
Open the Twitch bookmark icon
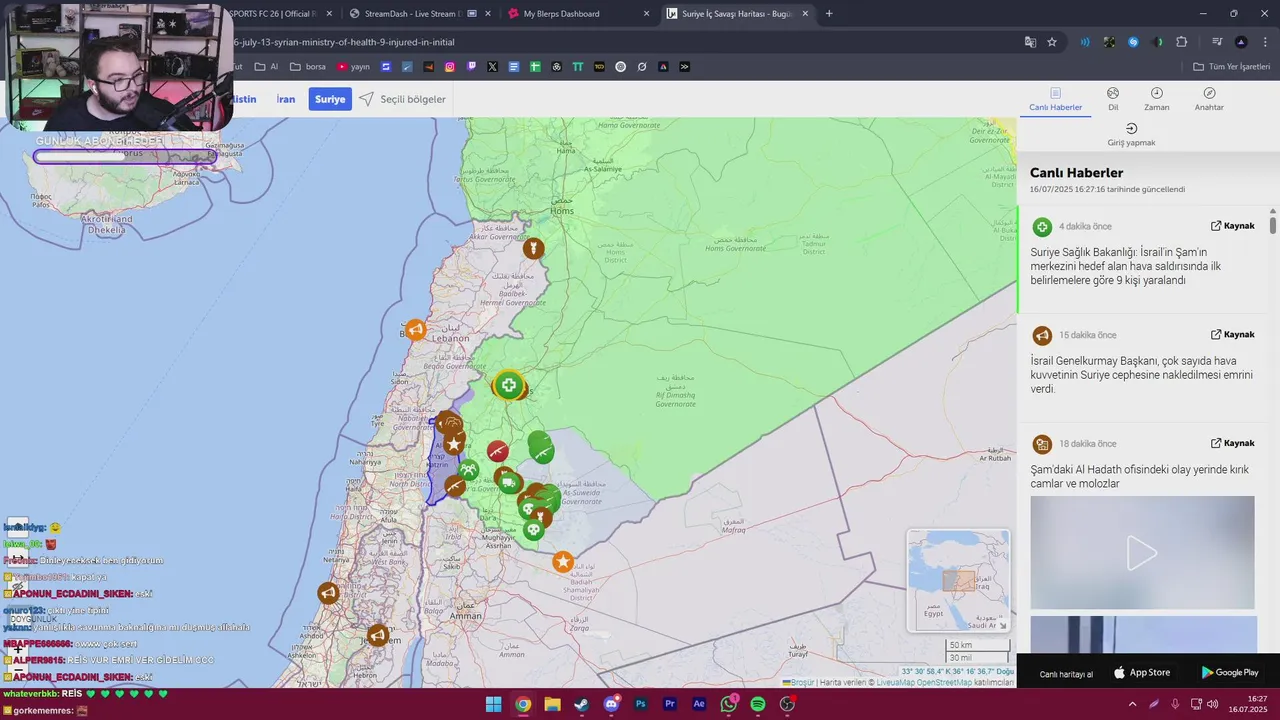click(471, 67)
